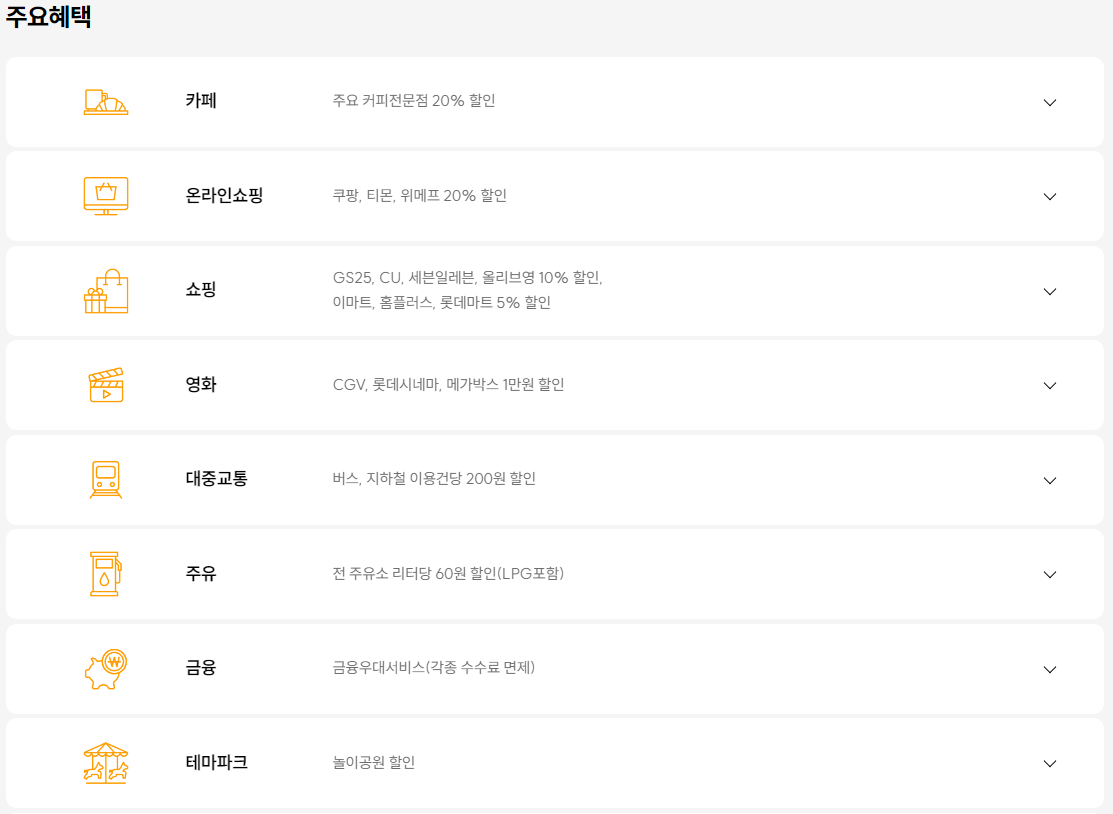Open the 금융 benefits chevron

coord(1050,669)
